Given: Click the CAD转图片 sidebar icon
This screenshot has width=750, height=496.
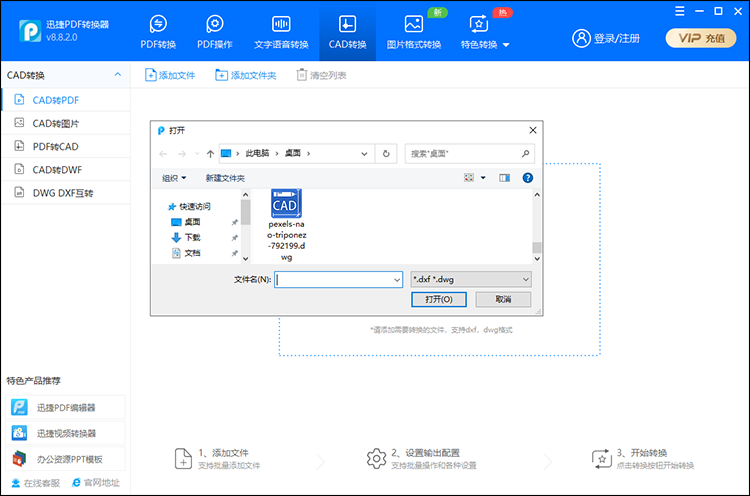Looking at the screenshot, I should point(19,123).
